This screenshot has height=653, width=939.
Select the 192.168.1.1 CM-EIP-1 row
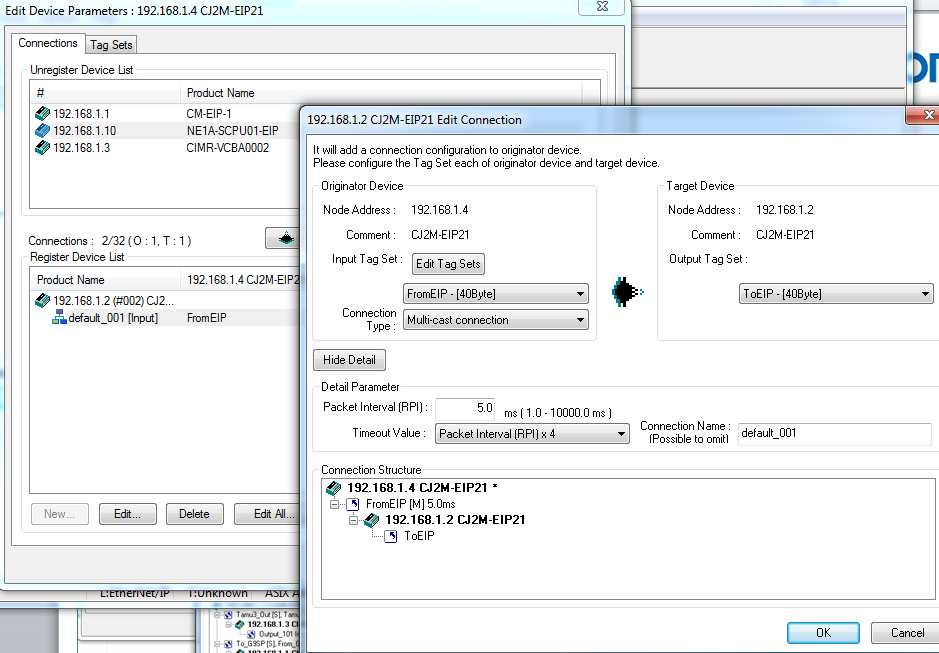click(x=166, y=113)
